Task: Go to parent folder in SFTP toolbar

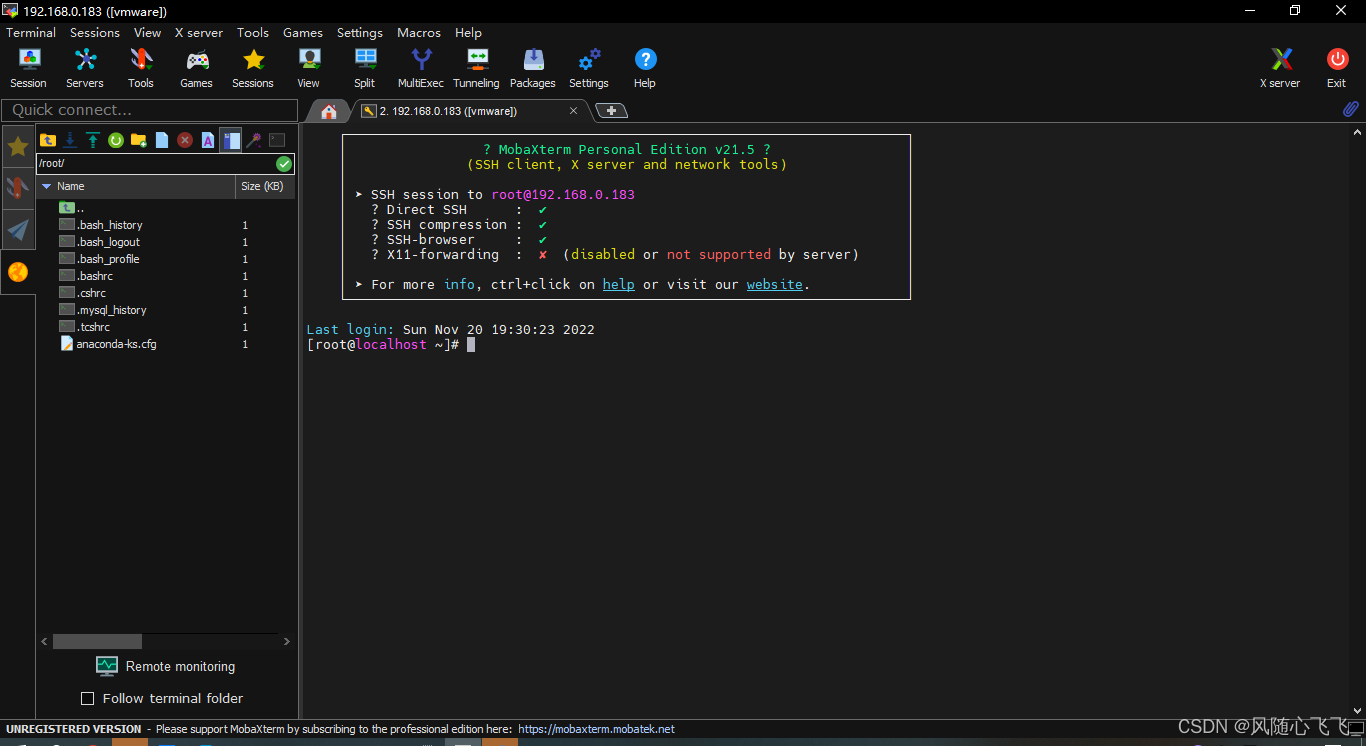Action: pyautogui.click(x=48, y=140)
